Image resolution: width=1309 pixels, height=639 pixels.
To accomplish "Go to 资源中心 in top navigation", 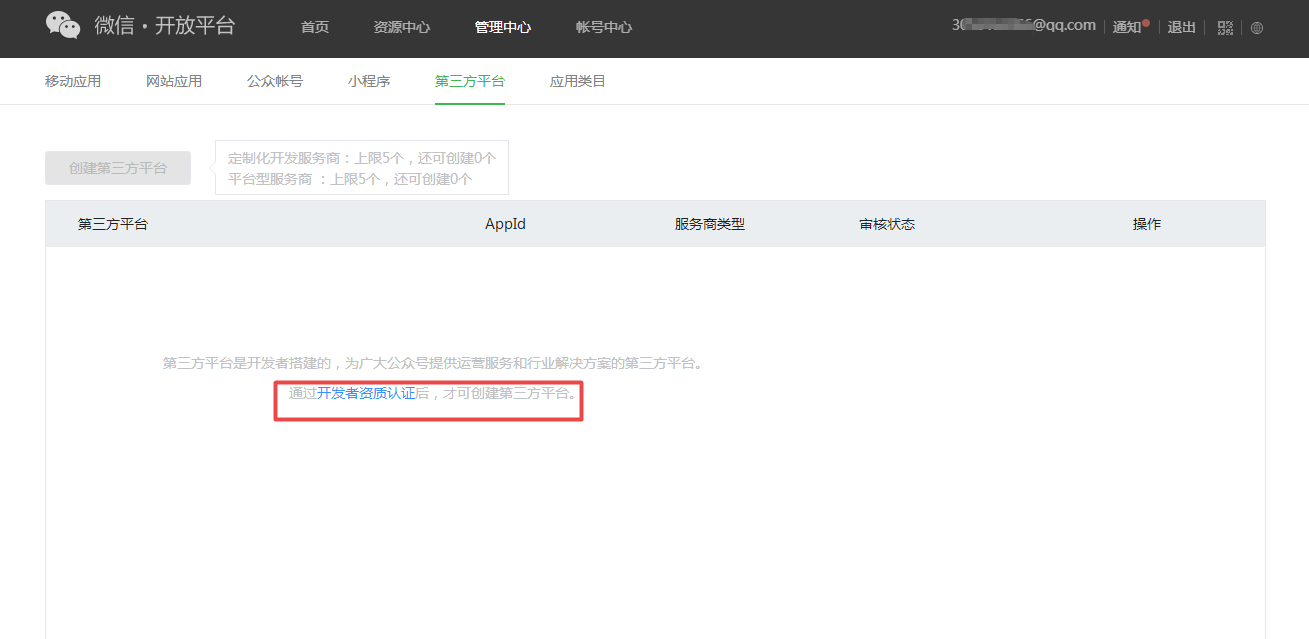I will (x=402, y=27).
